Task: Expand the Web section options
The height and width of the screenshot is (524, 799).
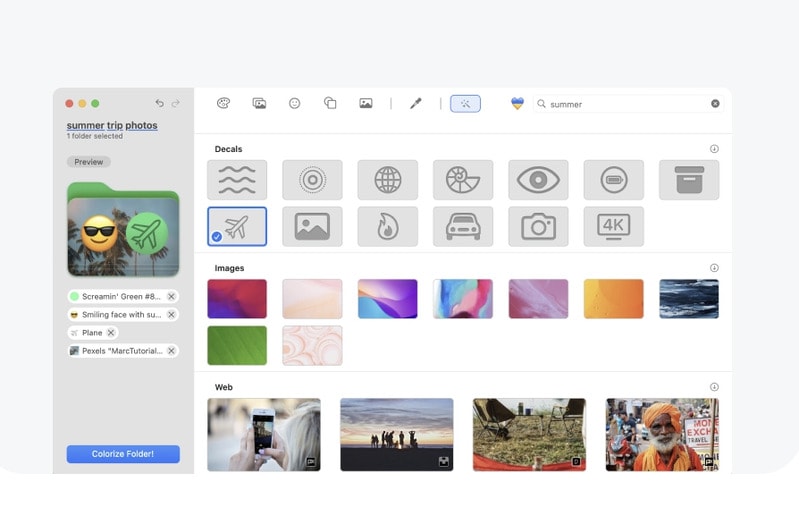Action: point(714,387)
